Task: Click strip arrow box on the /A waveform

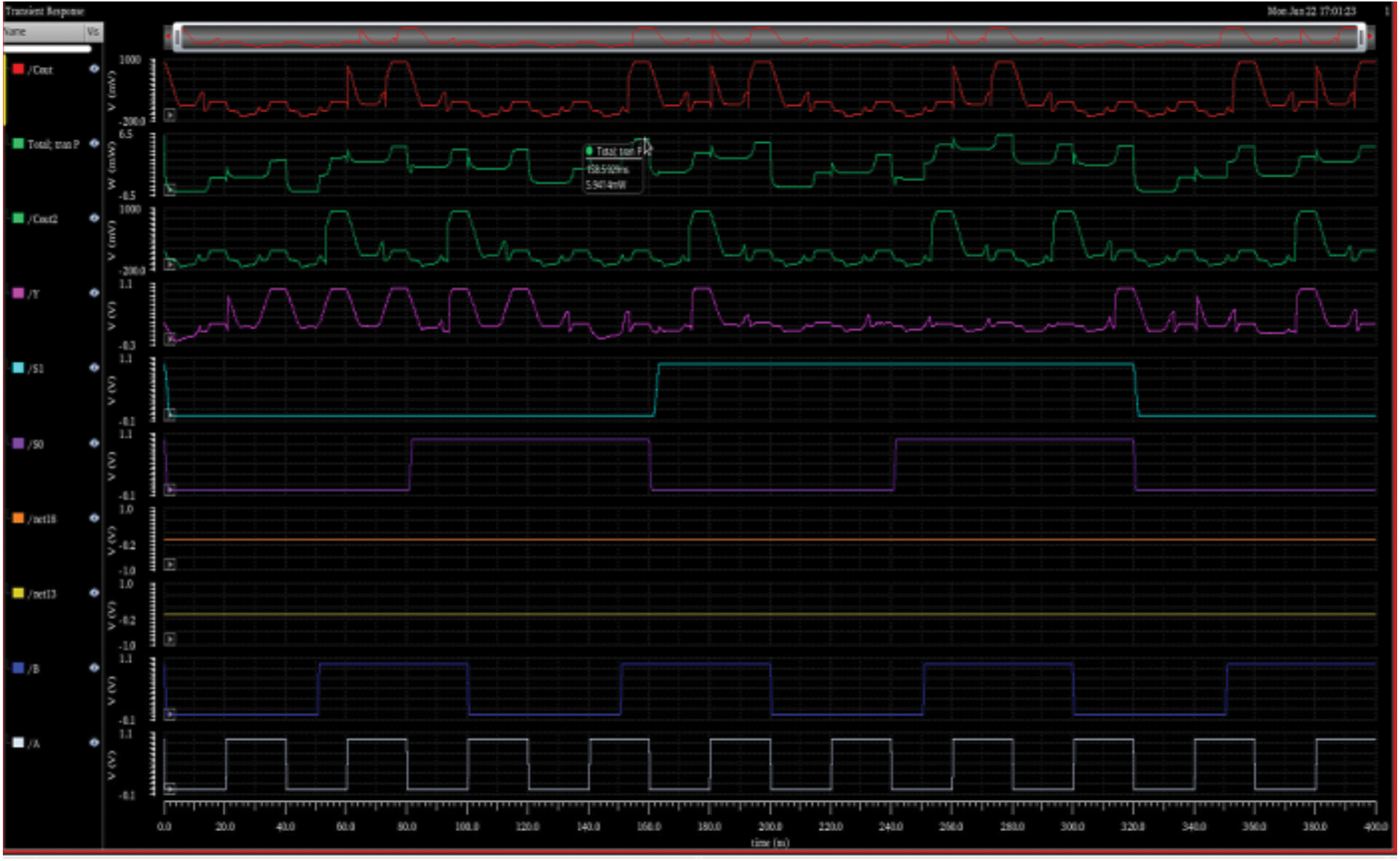Action: [x=169, y=789]
